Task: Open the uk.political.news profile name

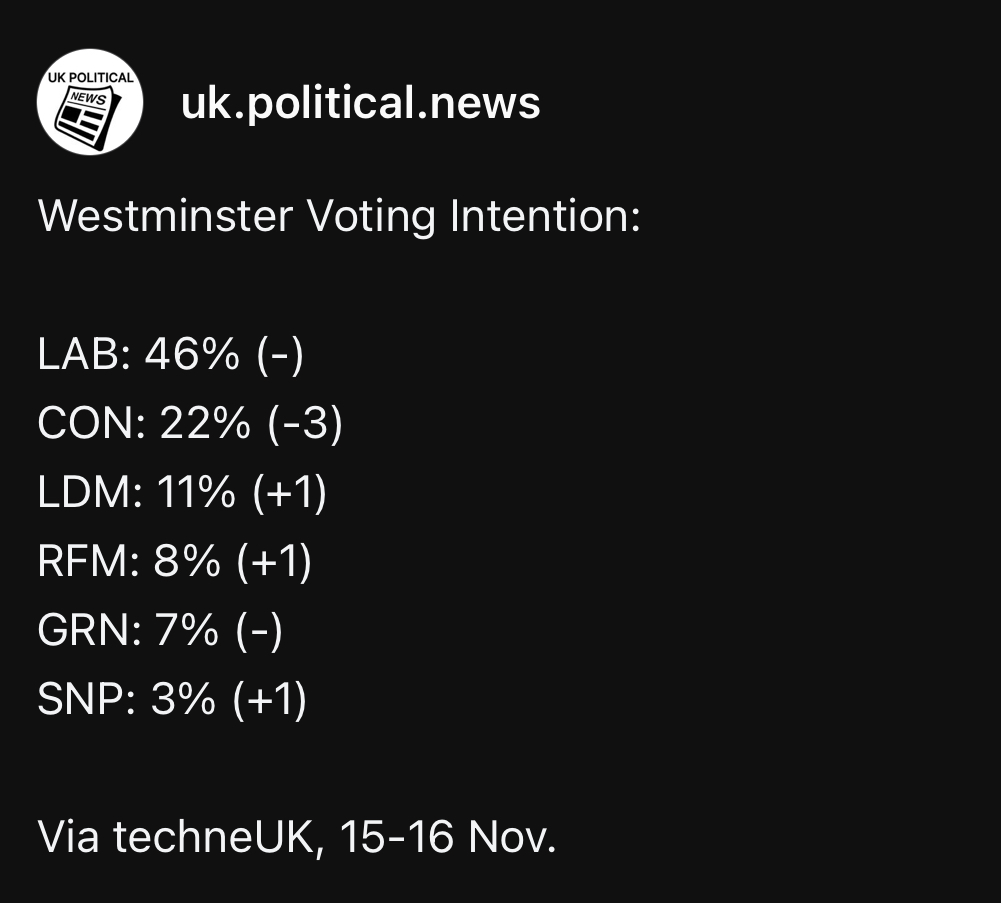Action: pyautogui.click(x=360, y=103)
